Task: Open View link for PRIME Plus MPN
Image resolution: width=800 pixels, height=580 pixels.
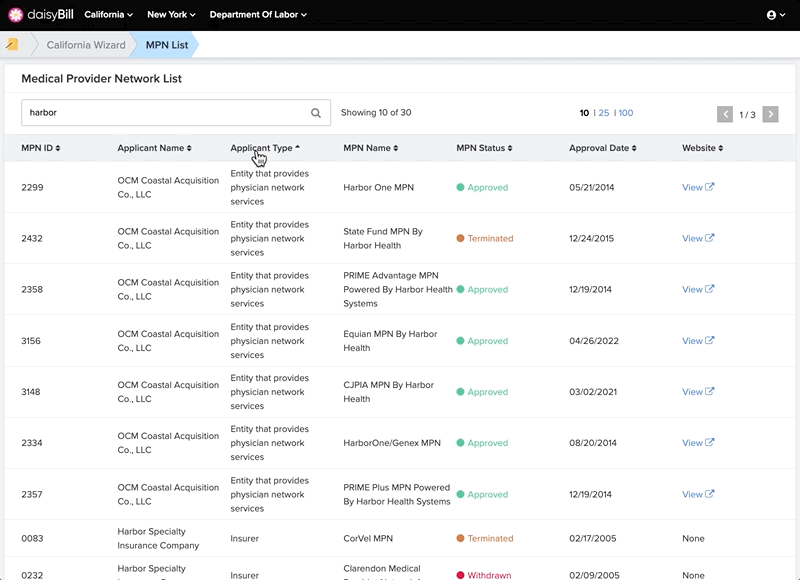Action: coord(692,494)
